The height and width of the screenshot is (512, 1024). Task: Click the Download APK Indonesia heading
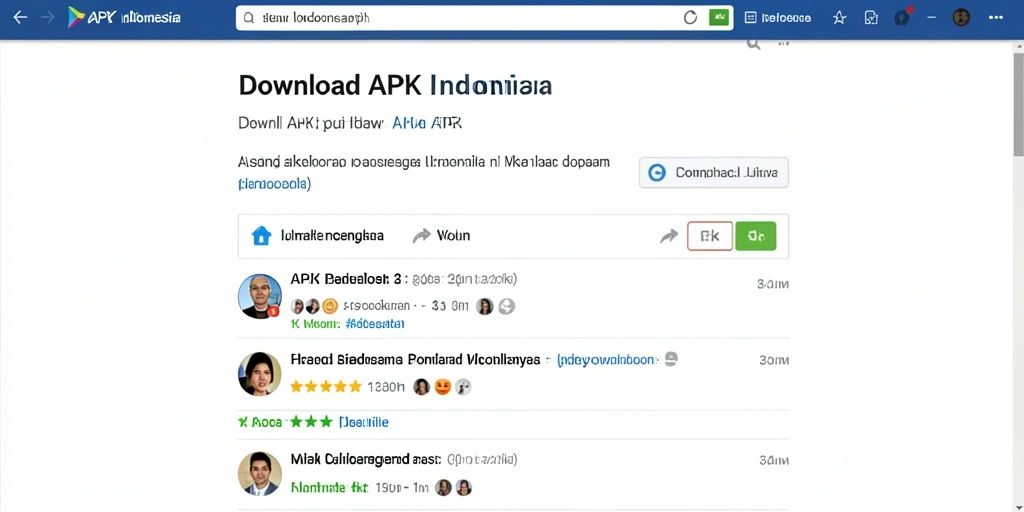(x=395, y=86)
